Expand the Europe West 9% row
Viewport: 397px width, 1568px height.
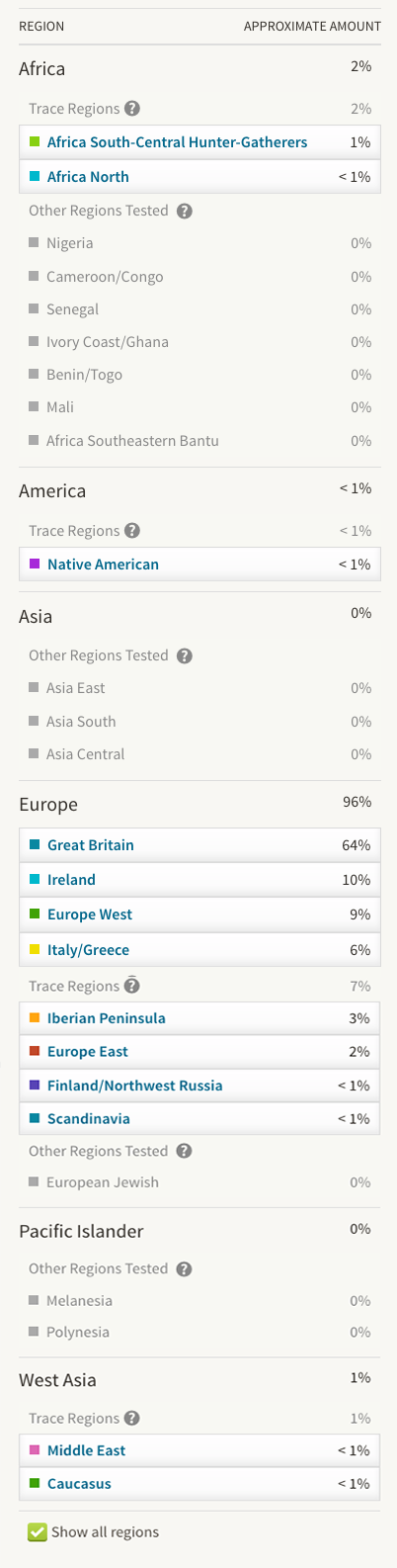199,915
